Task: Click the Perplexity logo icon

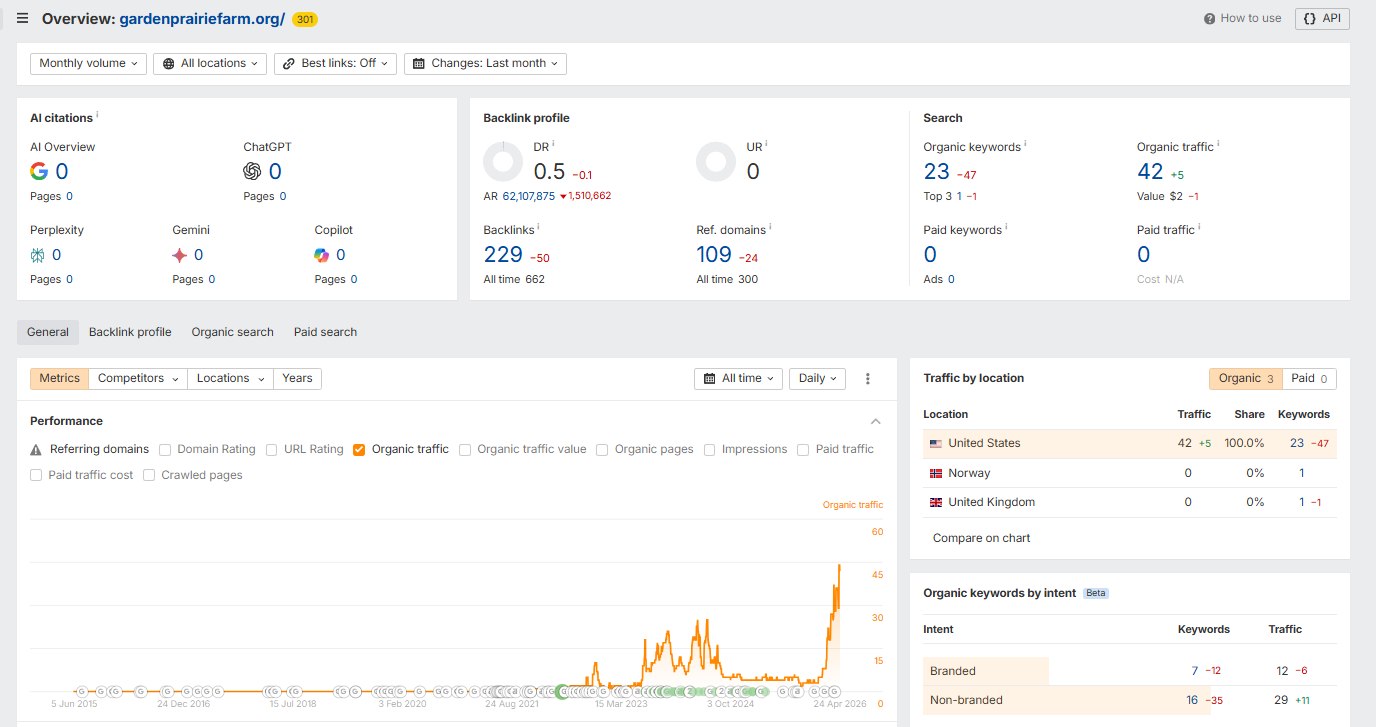Action: click(38, 255)
